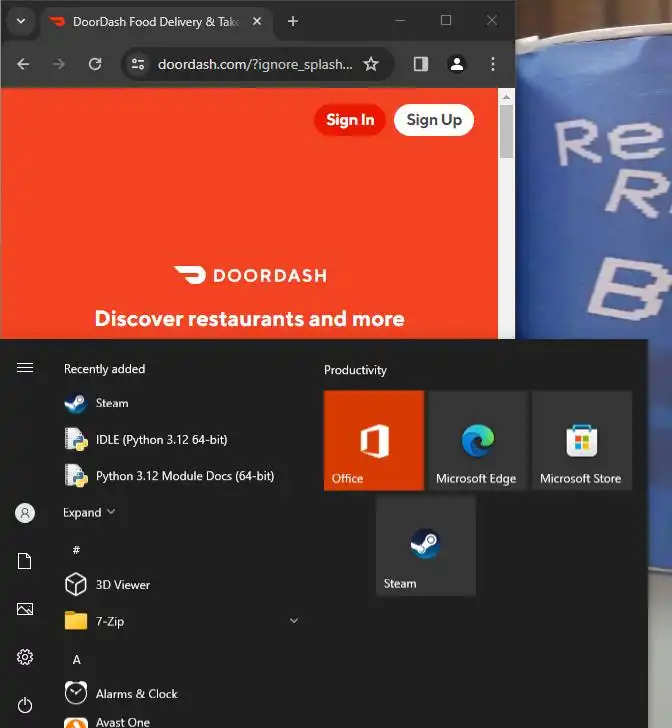Open Documents icon in Start sidebar
This screenshot has height=728, width=672.
[25, 561]
